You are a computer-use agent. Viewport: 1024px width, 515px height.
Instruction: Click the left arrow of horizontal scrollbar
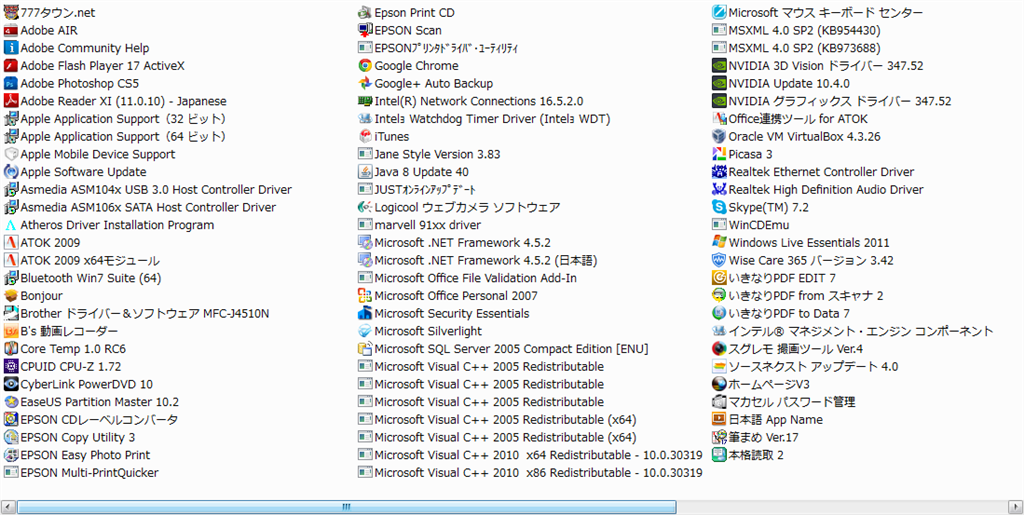pos(8,507)
